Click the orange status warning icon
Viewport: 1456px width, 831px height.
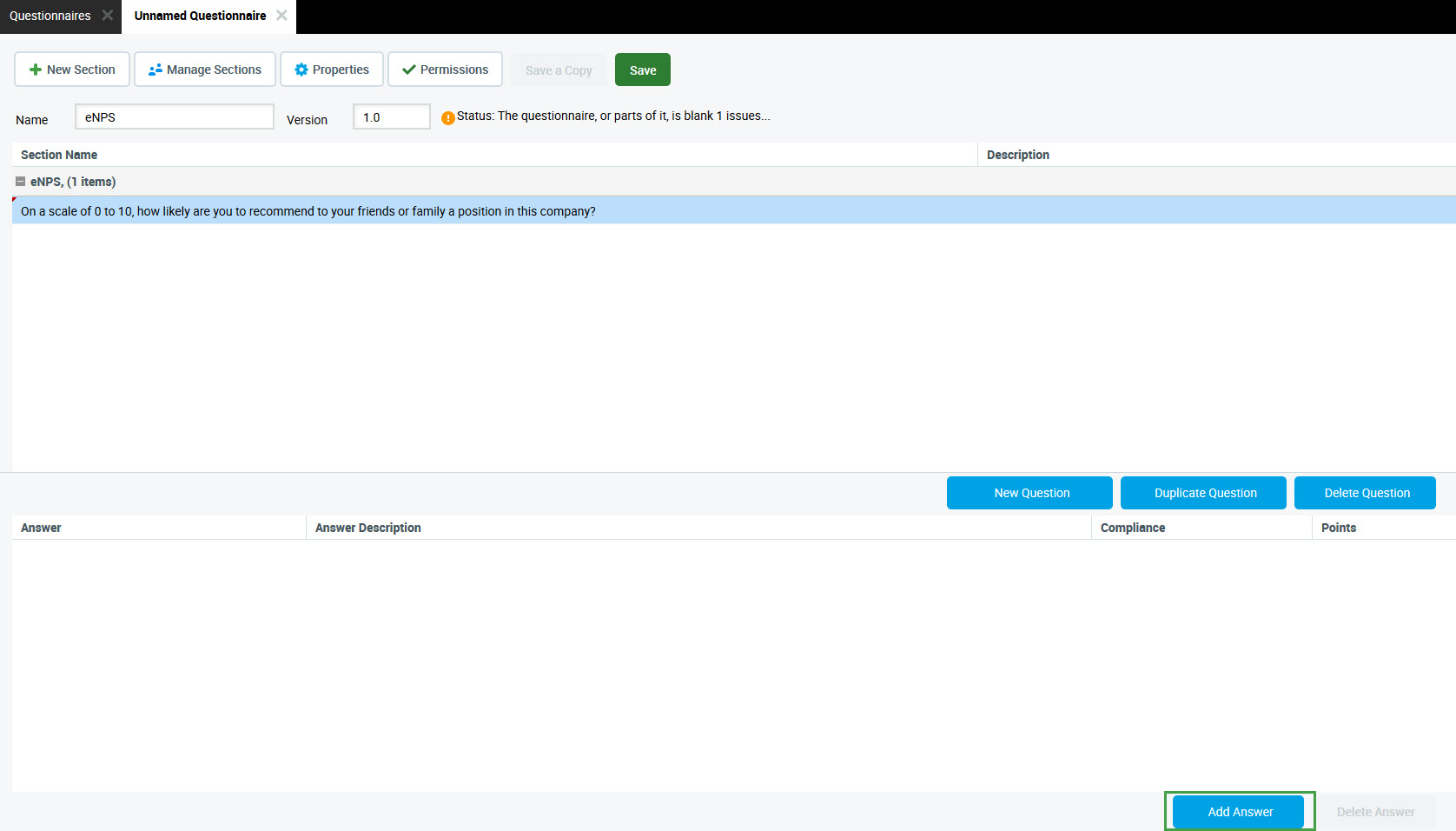click(x=447, y=118)
